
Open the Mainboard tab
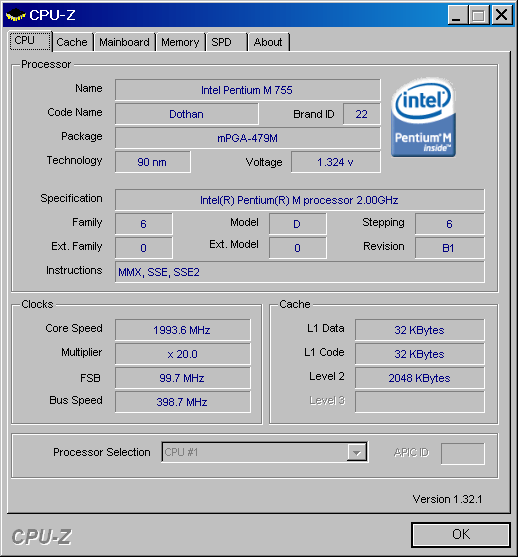coord(124,42)
